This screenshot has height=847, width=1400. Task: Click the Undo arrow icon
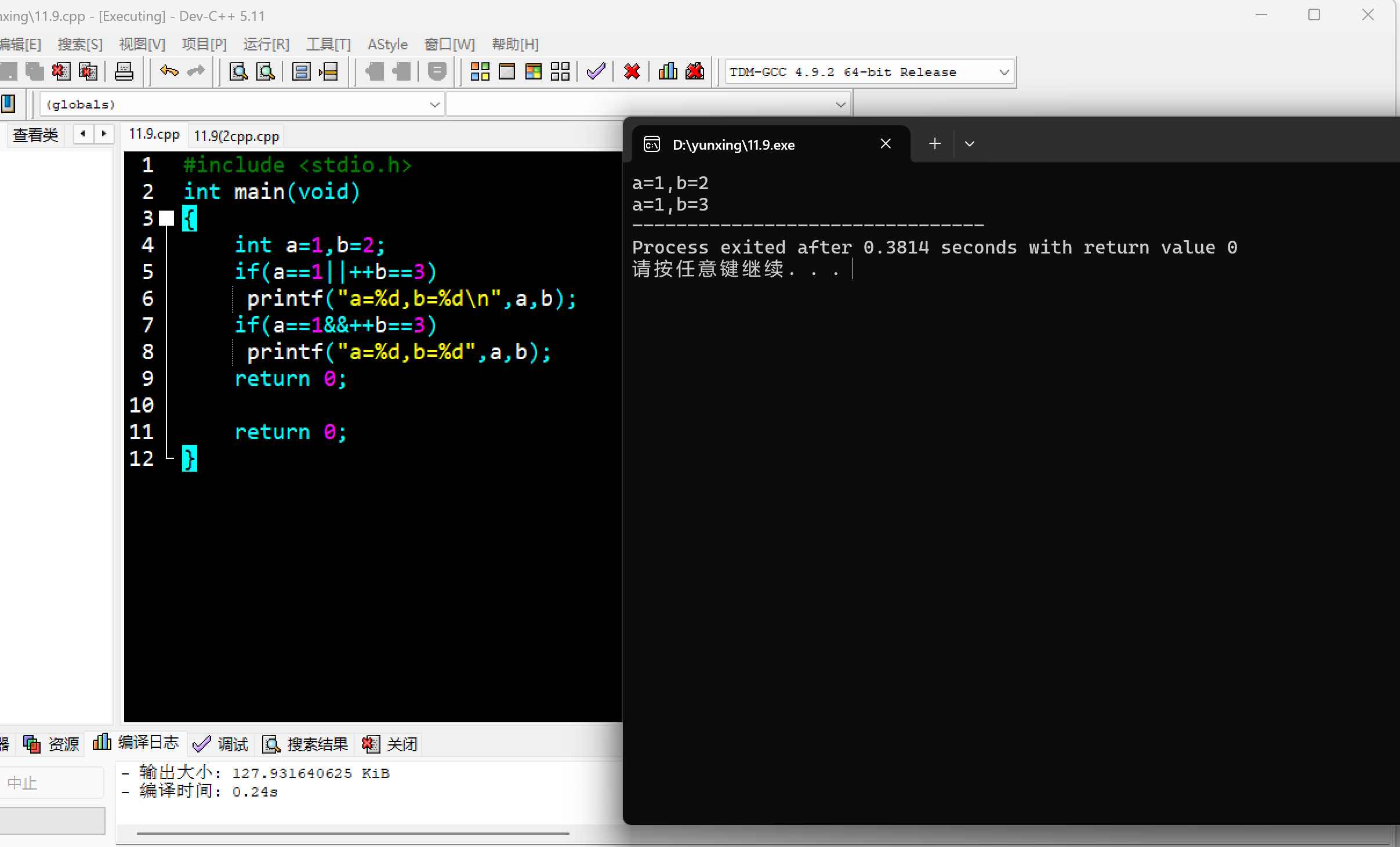pyautogui.click(x=169, y=72)
